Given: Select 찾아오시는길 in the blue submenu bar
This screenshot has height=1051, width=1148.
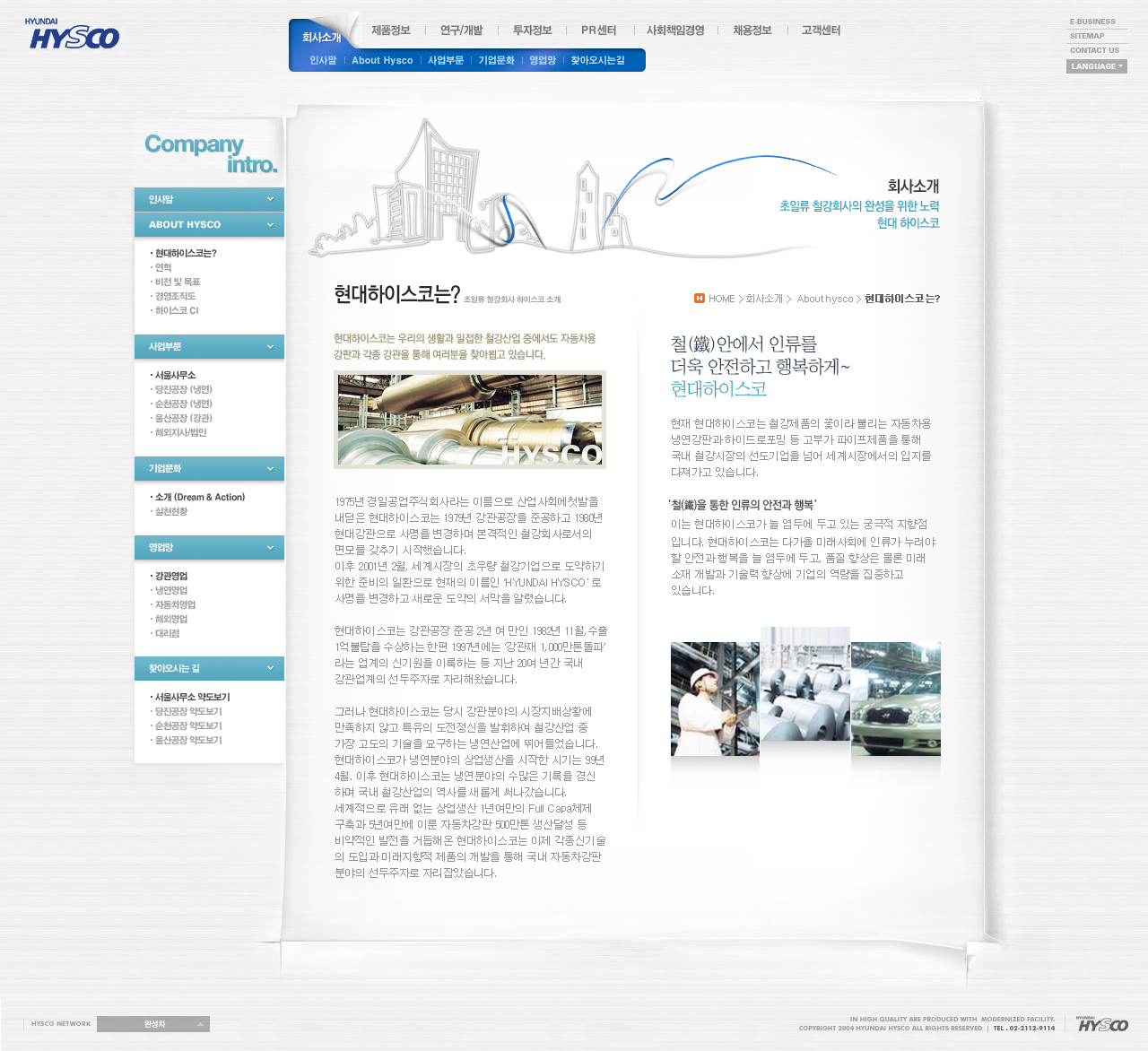Looking at the screenshot, I should pos(597,60).
